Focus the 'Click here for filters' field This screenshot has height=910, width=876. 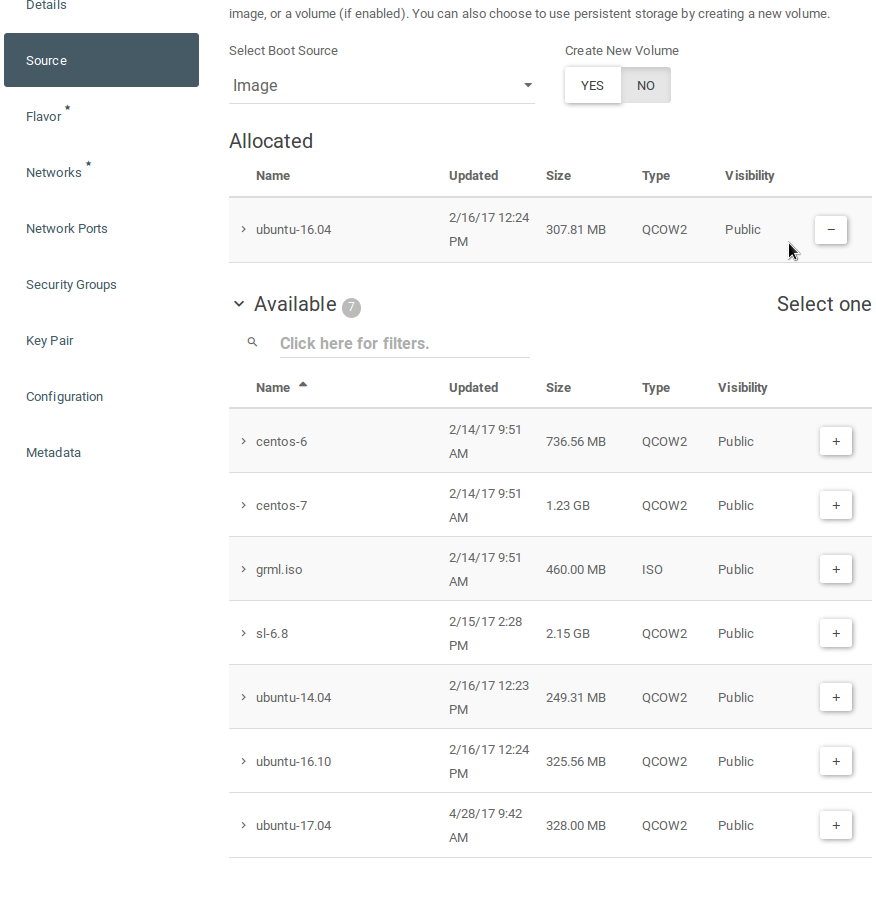click(405, 344)
